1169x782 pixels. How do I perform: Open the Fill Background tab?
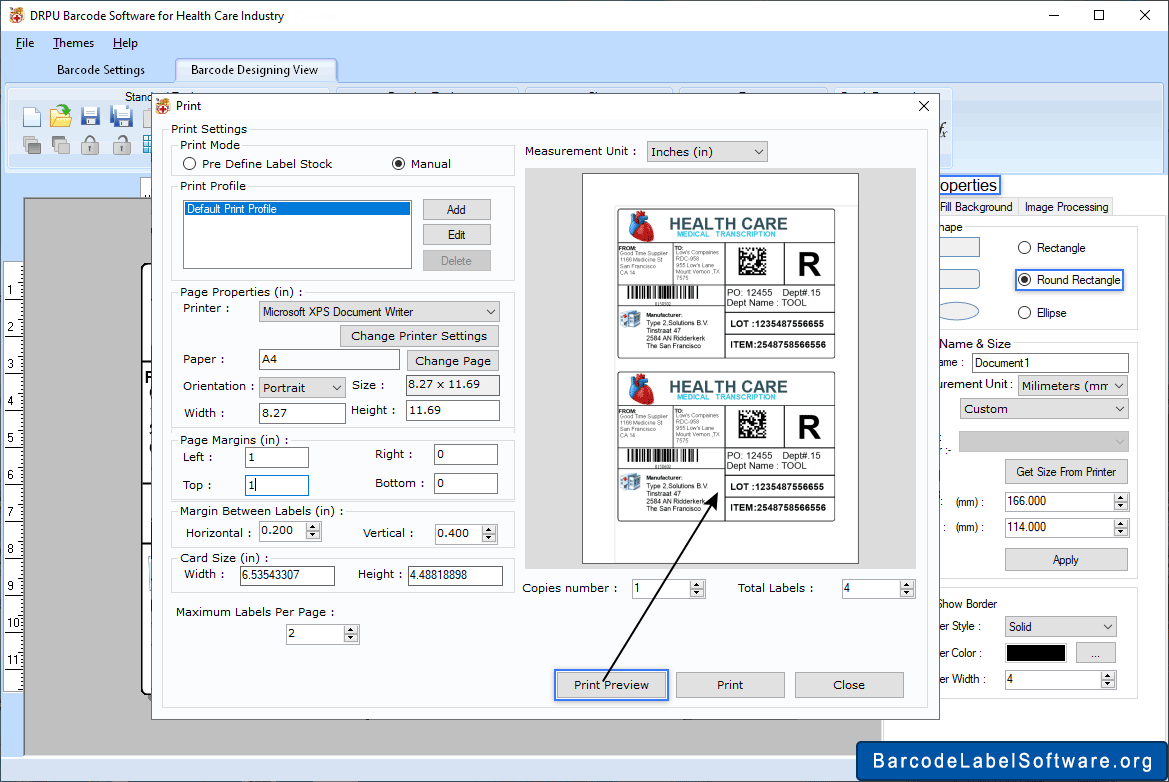click(976, 206)
